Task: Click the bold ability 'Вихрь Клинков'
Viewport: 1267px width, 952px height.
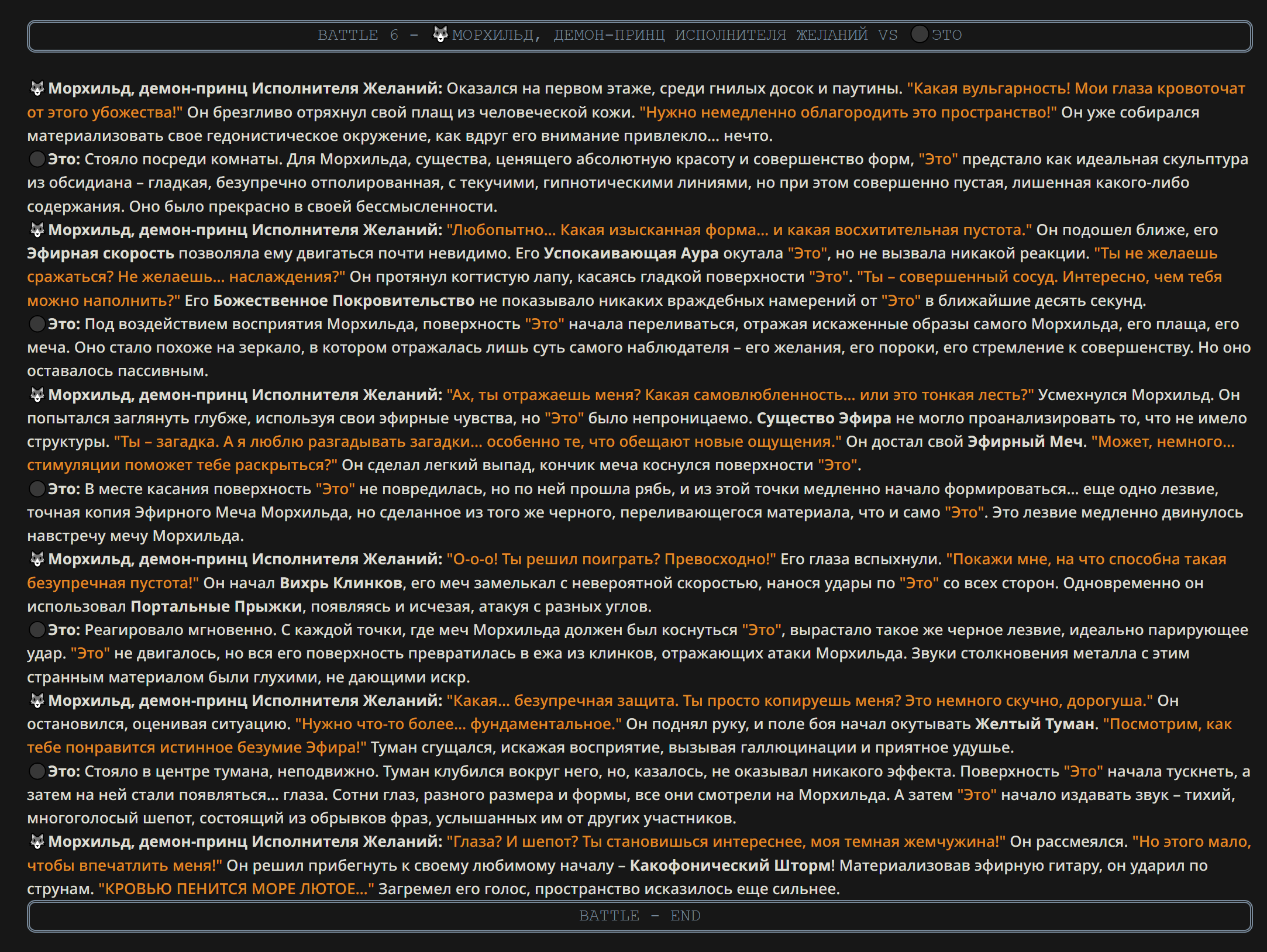Action: [340, 583]
